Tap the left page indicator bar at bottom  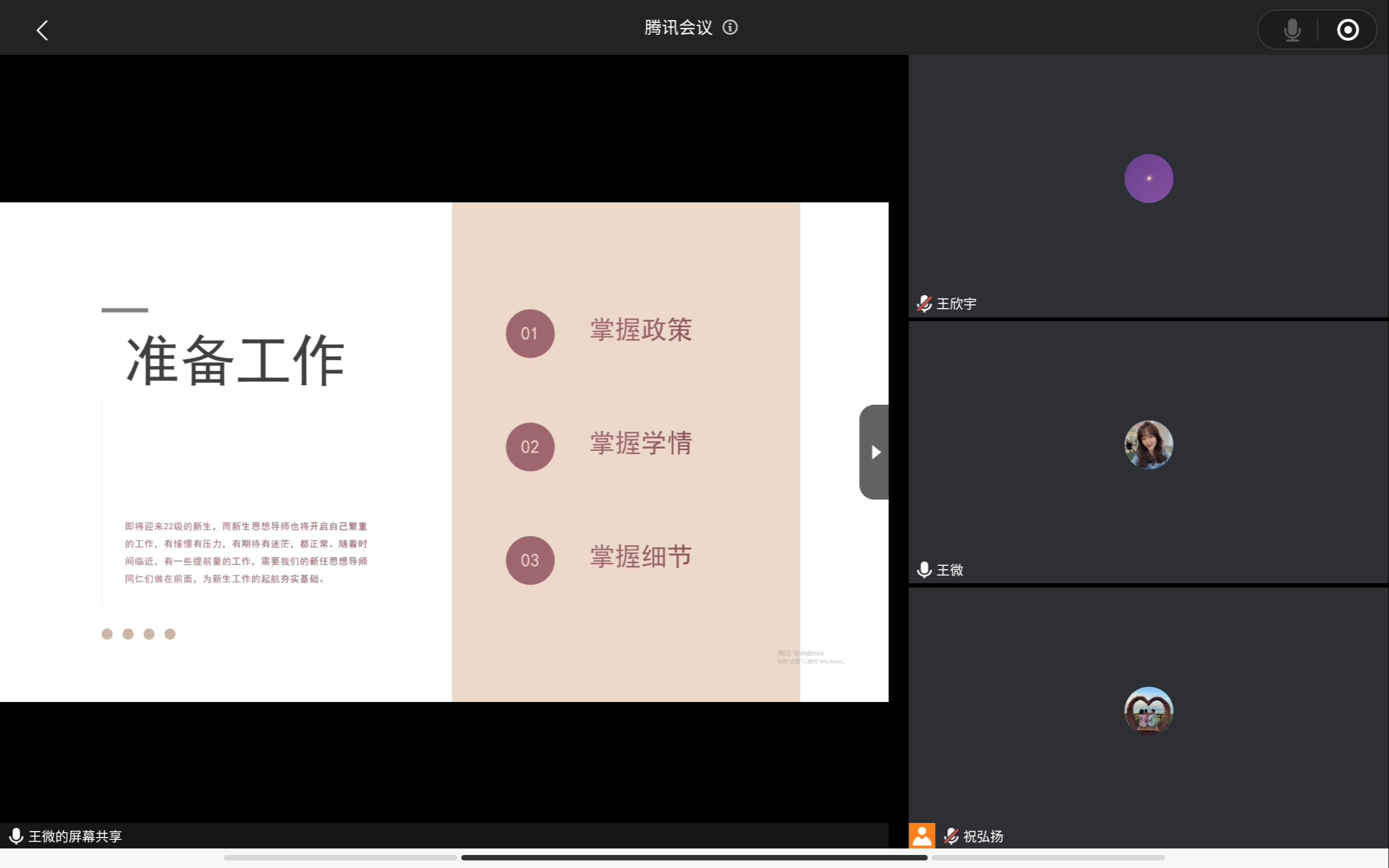point(340,857)
